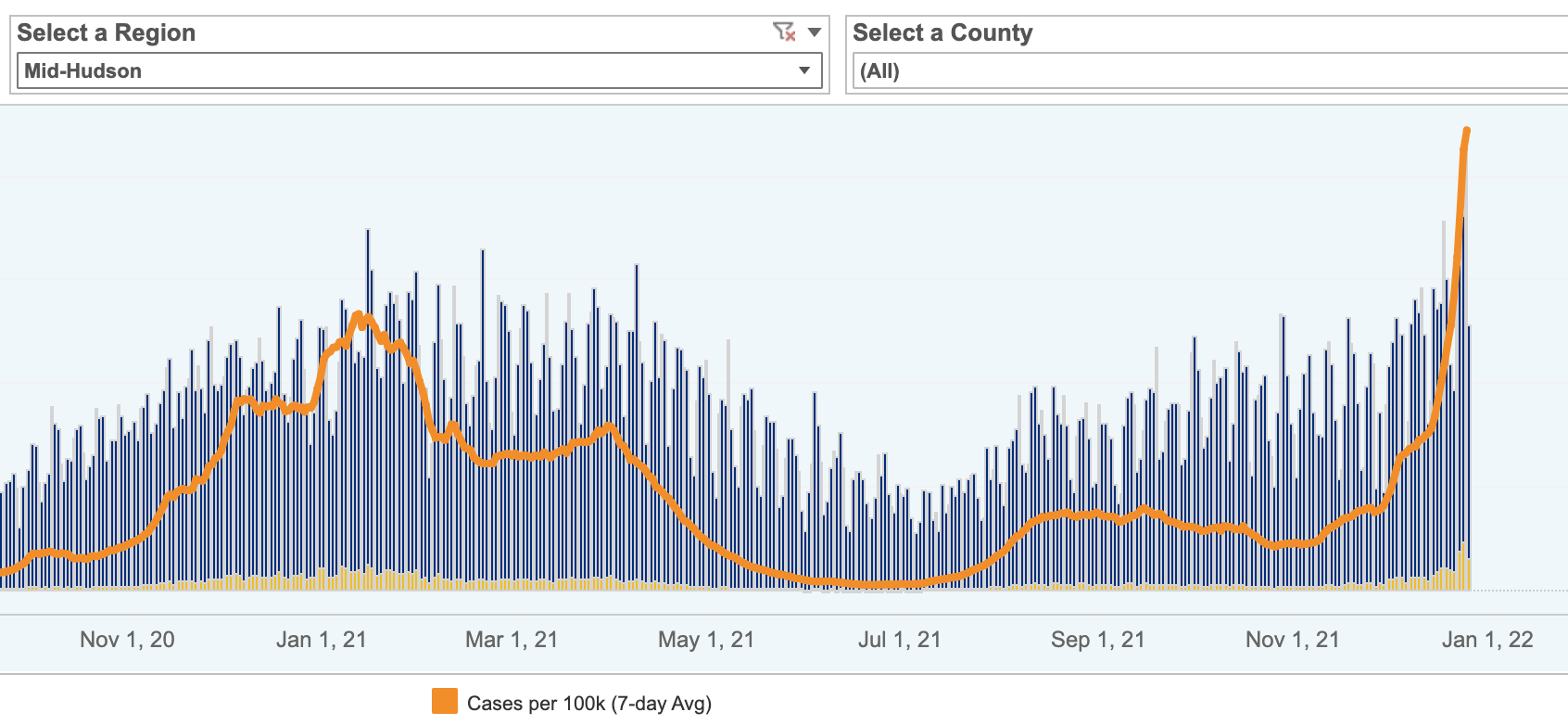Viewport: 1568px width, 725px height.
Task: Click the Jan 1, 22 axis label
Action: pyautogui.click(x=1487, y=640)
